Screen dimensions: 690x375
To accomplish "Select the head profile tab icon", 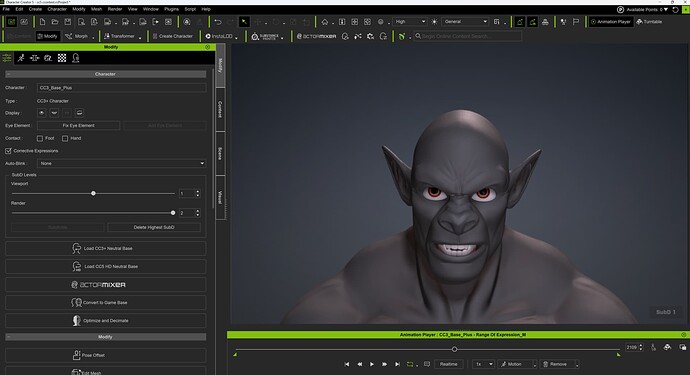I will pos(76,58).
